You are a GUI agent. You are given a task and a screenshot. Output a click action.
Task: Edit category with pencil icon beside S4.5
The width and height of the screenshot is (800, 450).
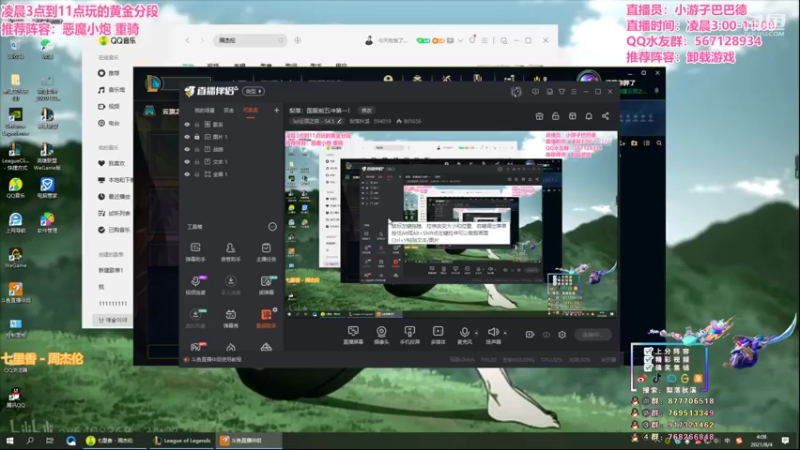pyautogui.click(x=339, y=121)
